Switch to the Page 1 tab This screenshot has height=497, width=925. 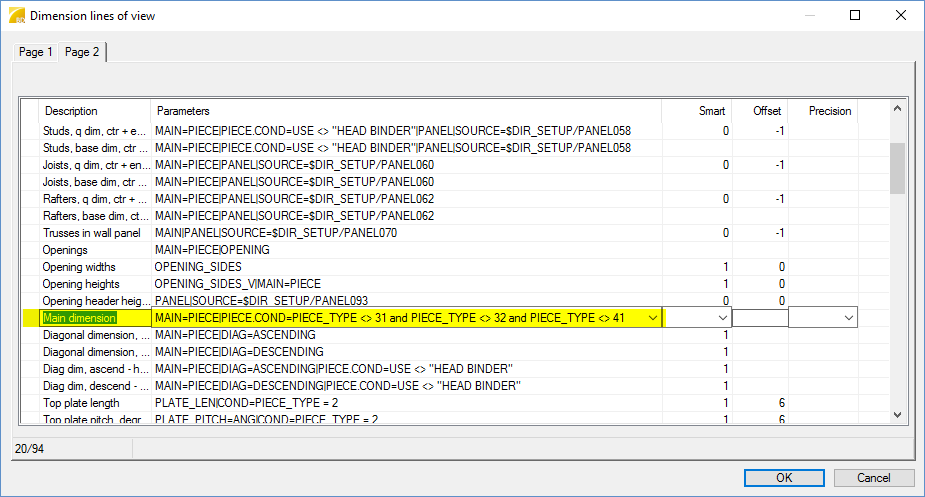[36, 52]
